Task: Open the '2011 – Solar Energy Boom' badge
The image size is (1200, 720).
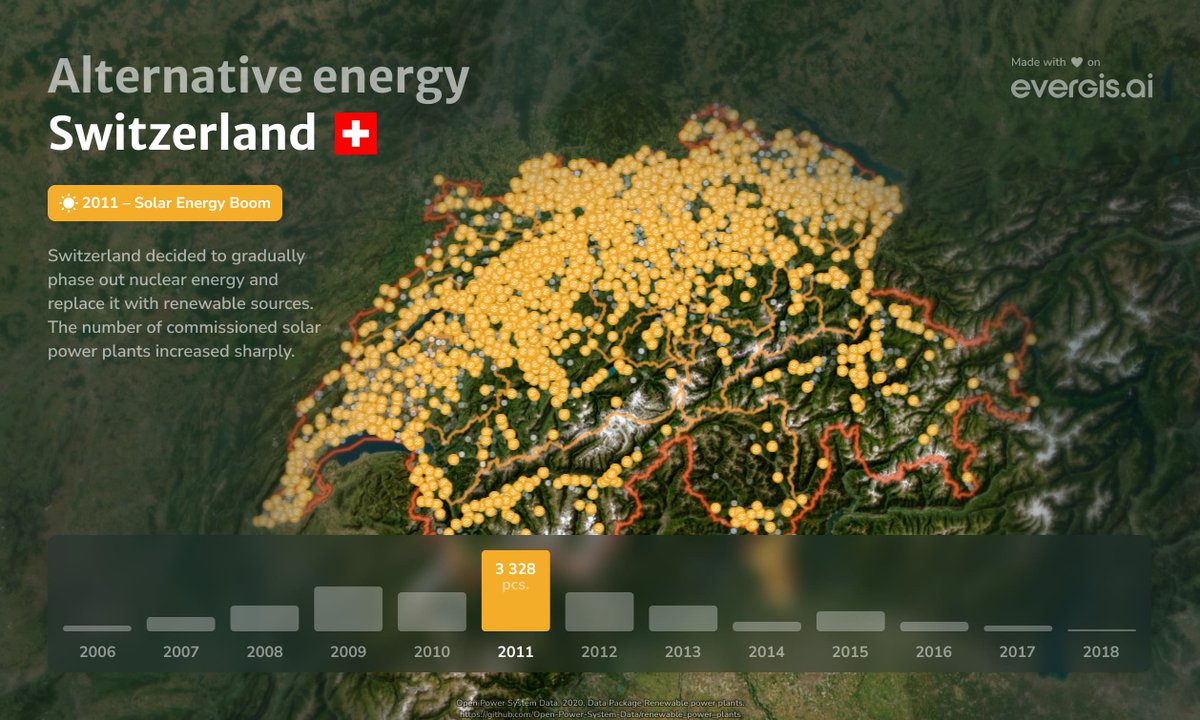Action: 165,202
